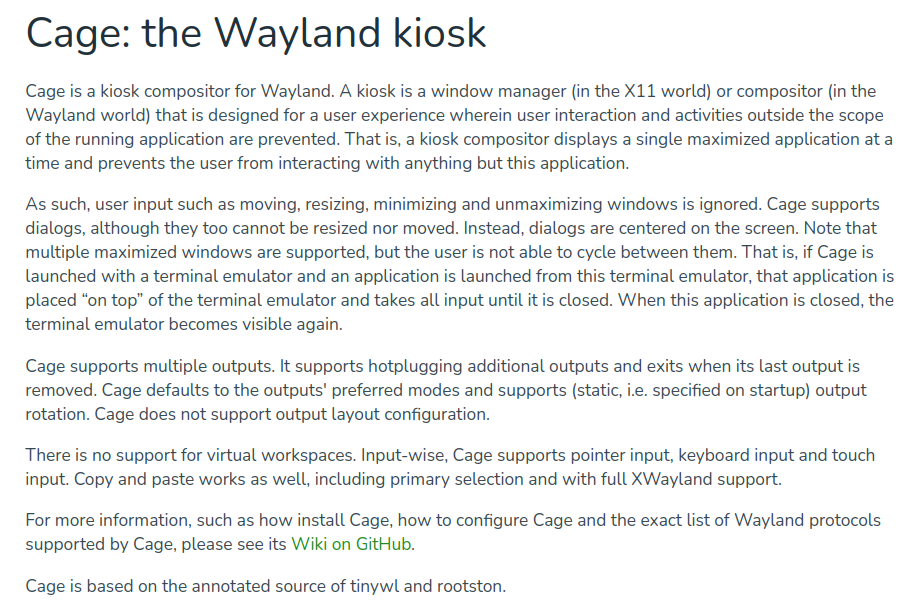This screenshot has height=614, width=915.
Task: Click the 'Cage: the Wayland kiosk' heading
Action: 256,33
